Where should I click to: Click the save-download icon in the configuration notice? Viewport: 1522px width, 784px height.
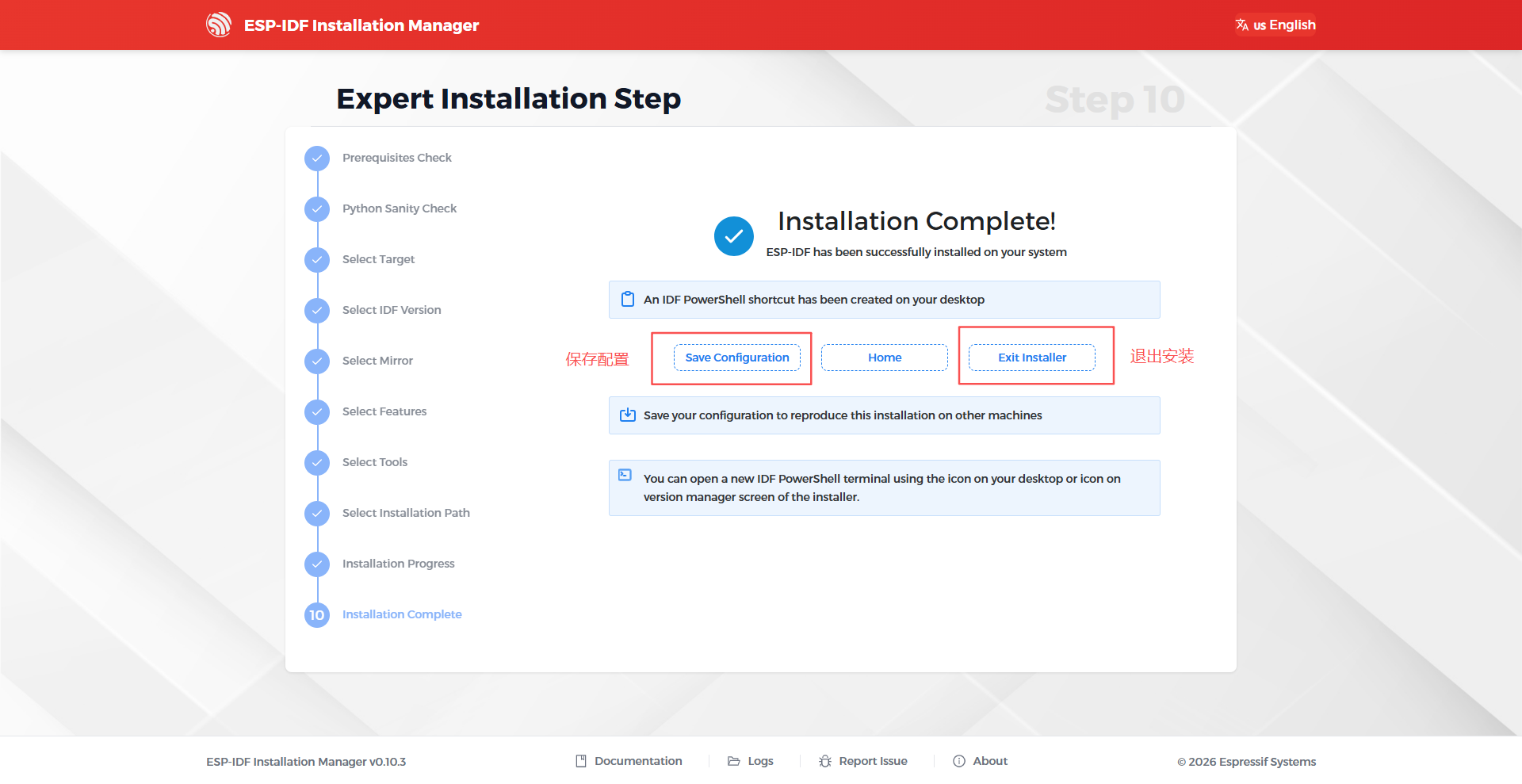point(628,415)
